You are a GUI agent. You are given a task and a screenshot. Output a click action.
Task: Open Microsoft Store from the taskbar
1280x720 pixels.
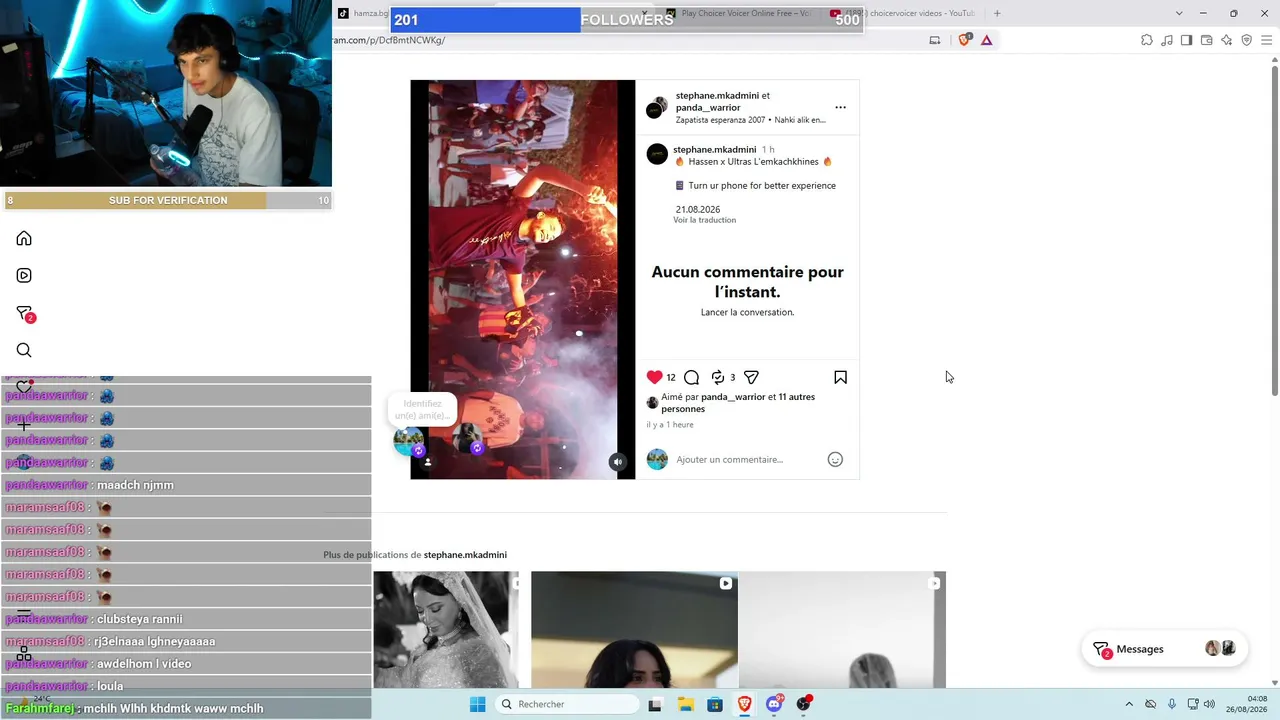click(715, 704)
